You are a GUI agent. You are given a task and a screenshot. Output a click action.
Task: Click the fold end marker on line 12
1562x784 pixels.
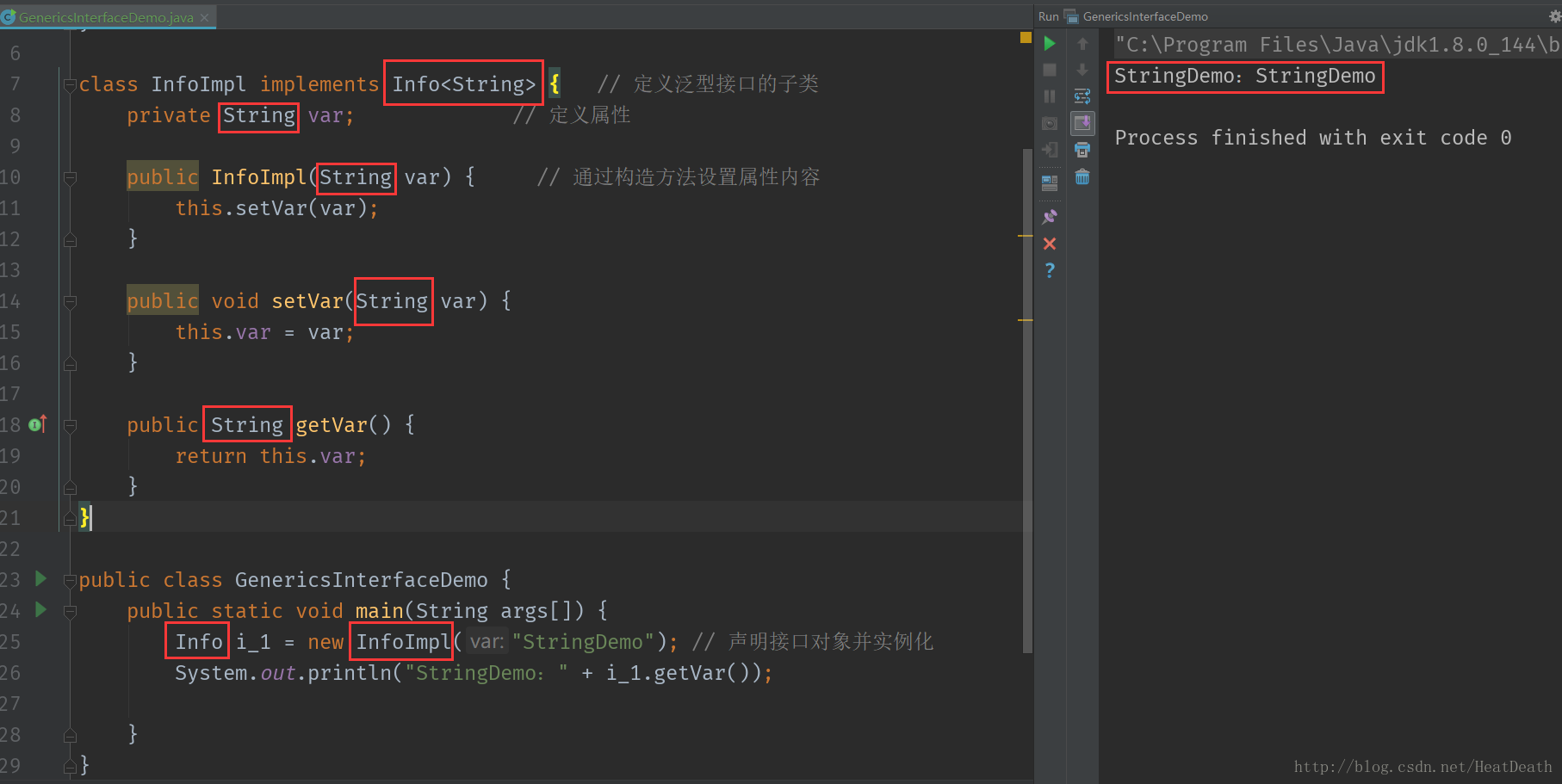point(70,238)
